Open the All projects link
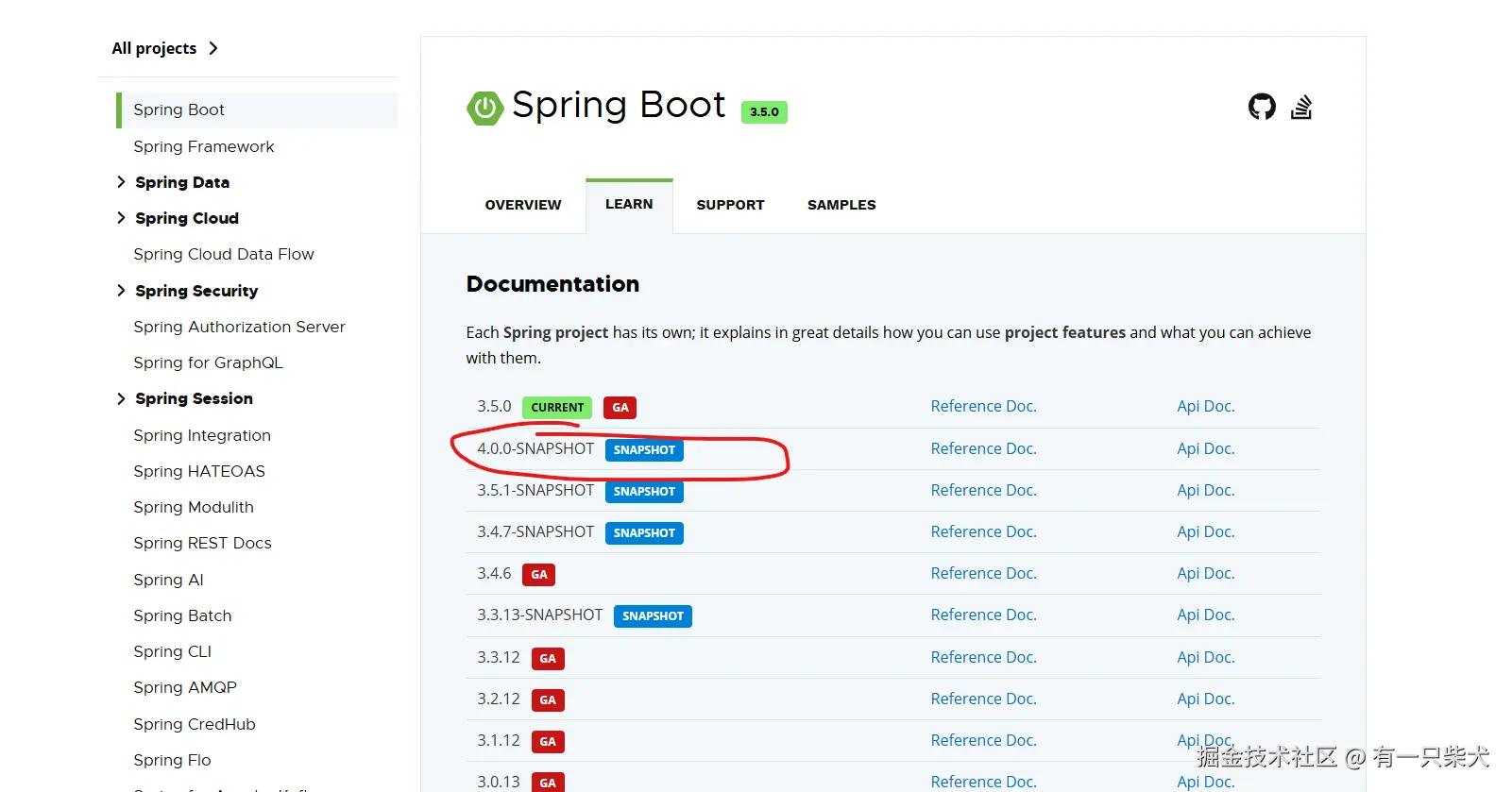The width and height of the screenshot is (1512, 792). point(164,48)
